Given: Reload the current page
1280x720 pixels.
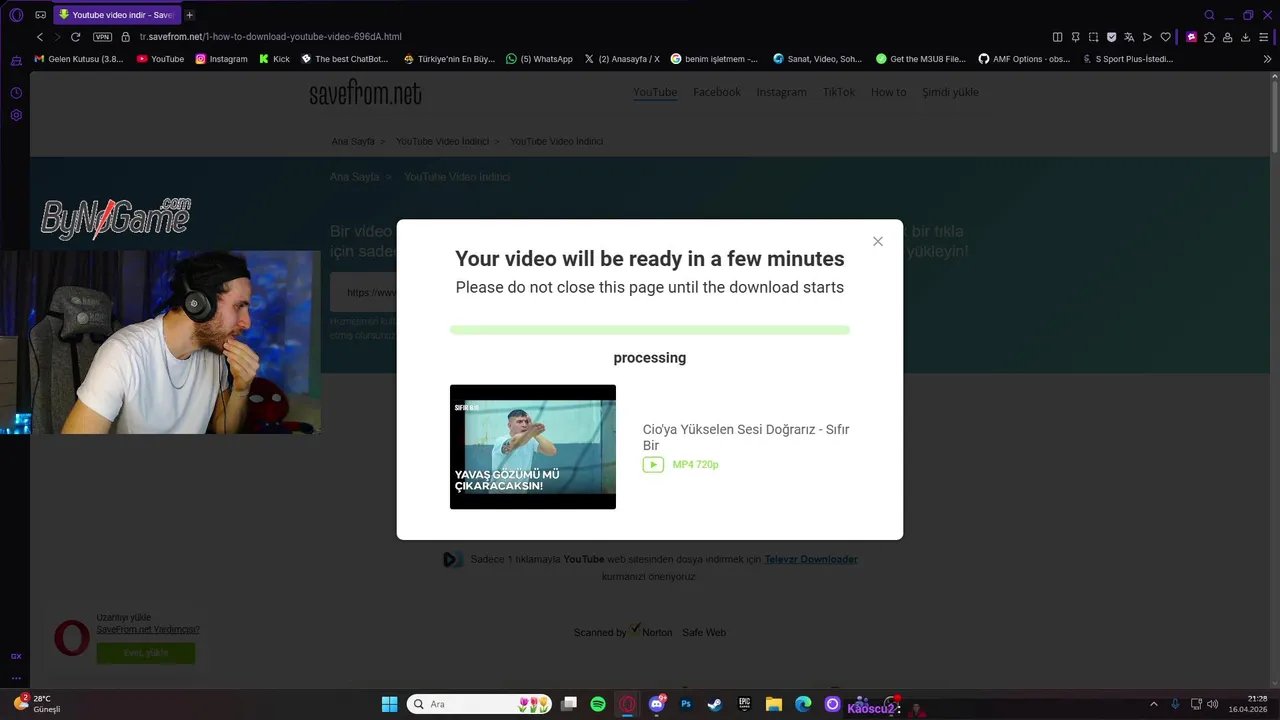Looking at the screenshot, I should 75,37.
